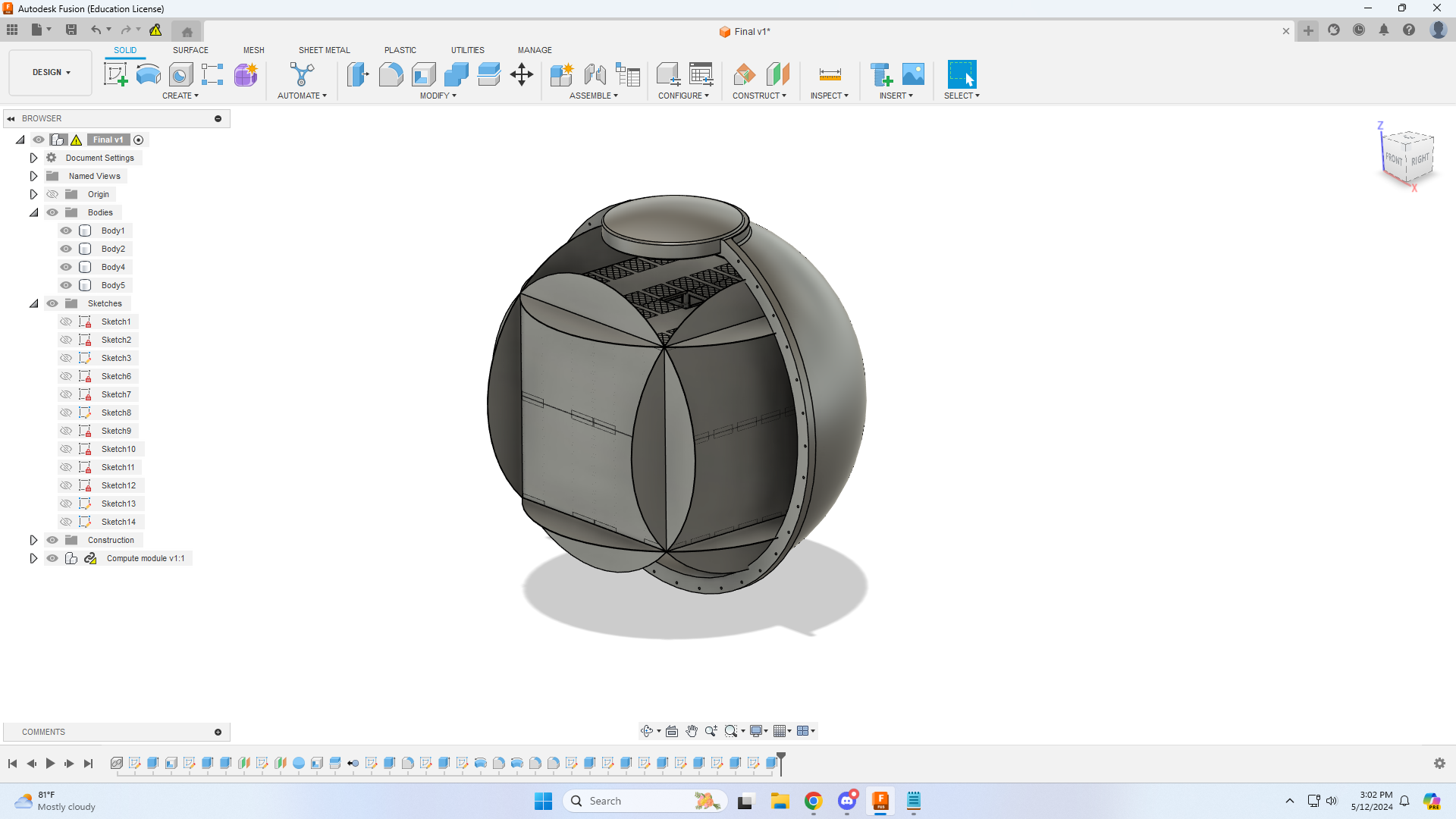Viewport: 1456px width, 819px height.
Task: Click the Insert Canvas image icon
Action: coord(914,74)
